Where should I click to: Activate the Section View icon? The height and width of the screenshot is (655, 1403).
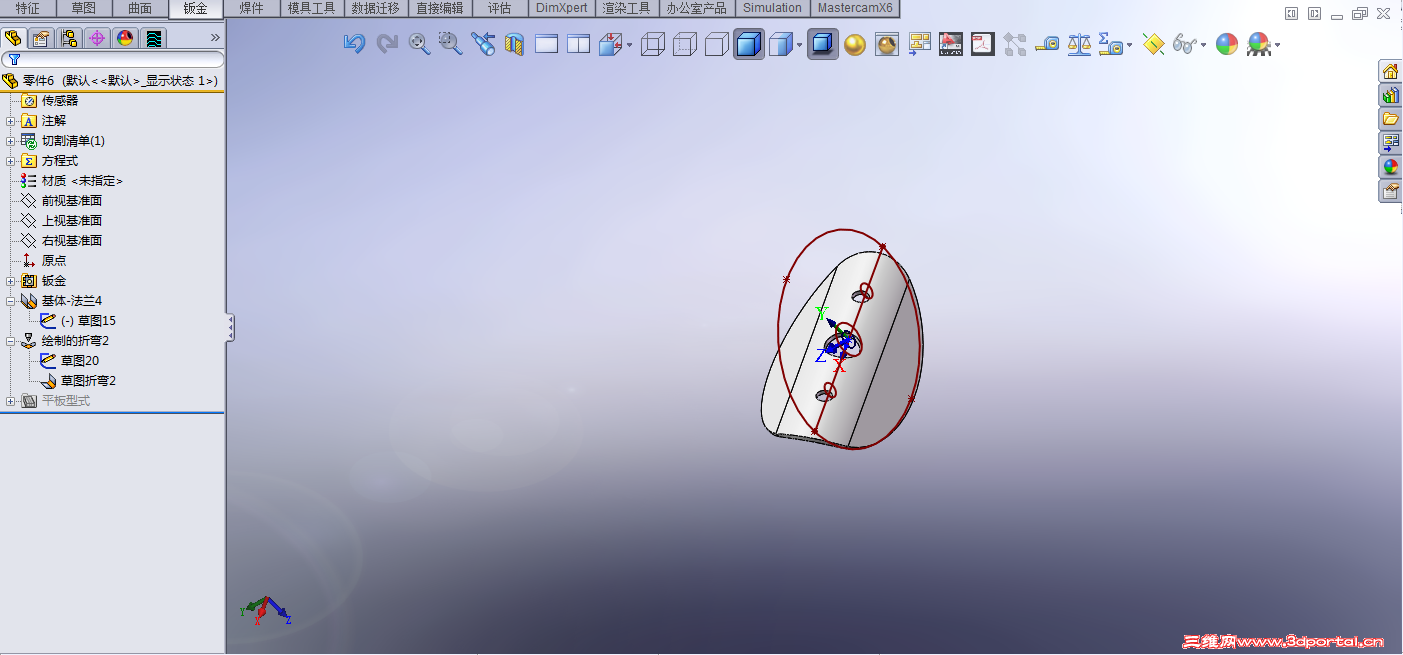[515, 44]
